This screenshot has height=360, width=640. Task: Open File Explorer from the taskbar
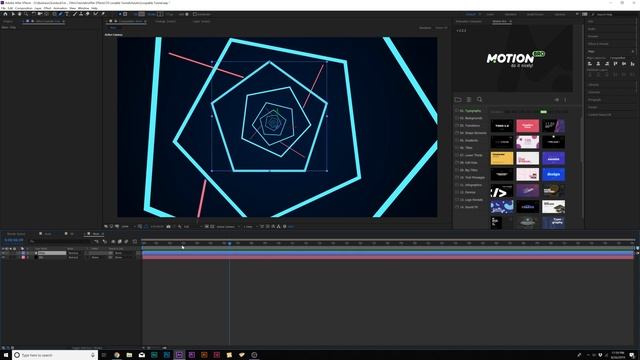coord(129,355)
